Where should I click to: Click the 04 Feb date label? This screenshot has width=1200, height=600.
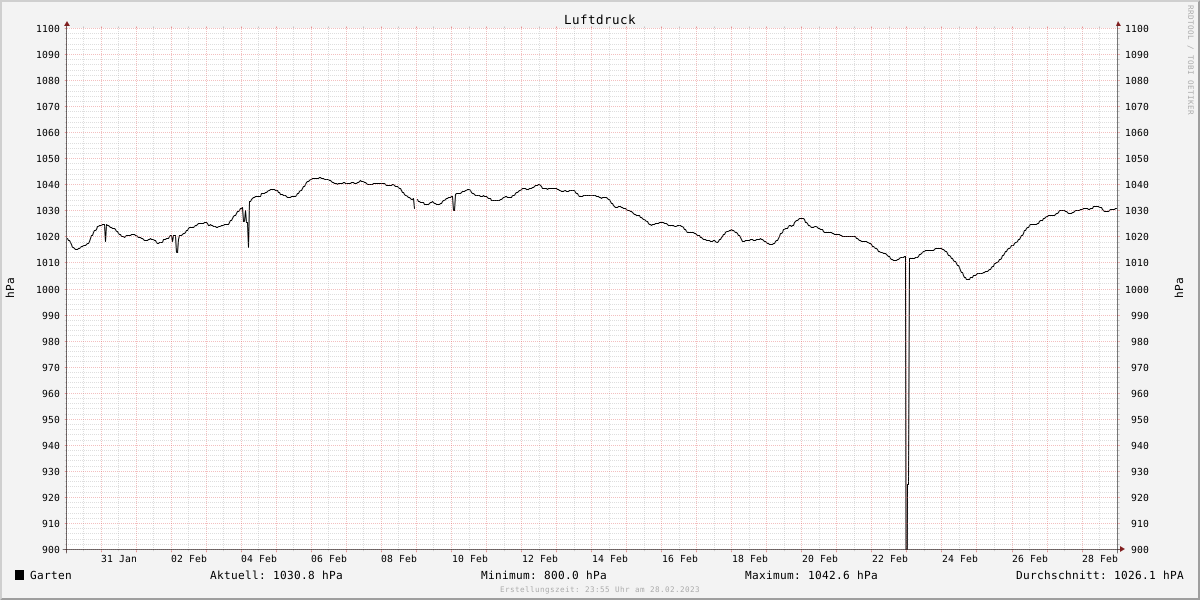pyautogui.click(x=259, y=558)
